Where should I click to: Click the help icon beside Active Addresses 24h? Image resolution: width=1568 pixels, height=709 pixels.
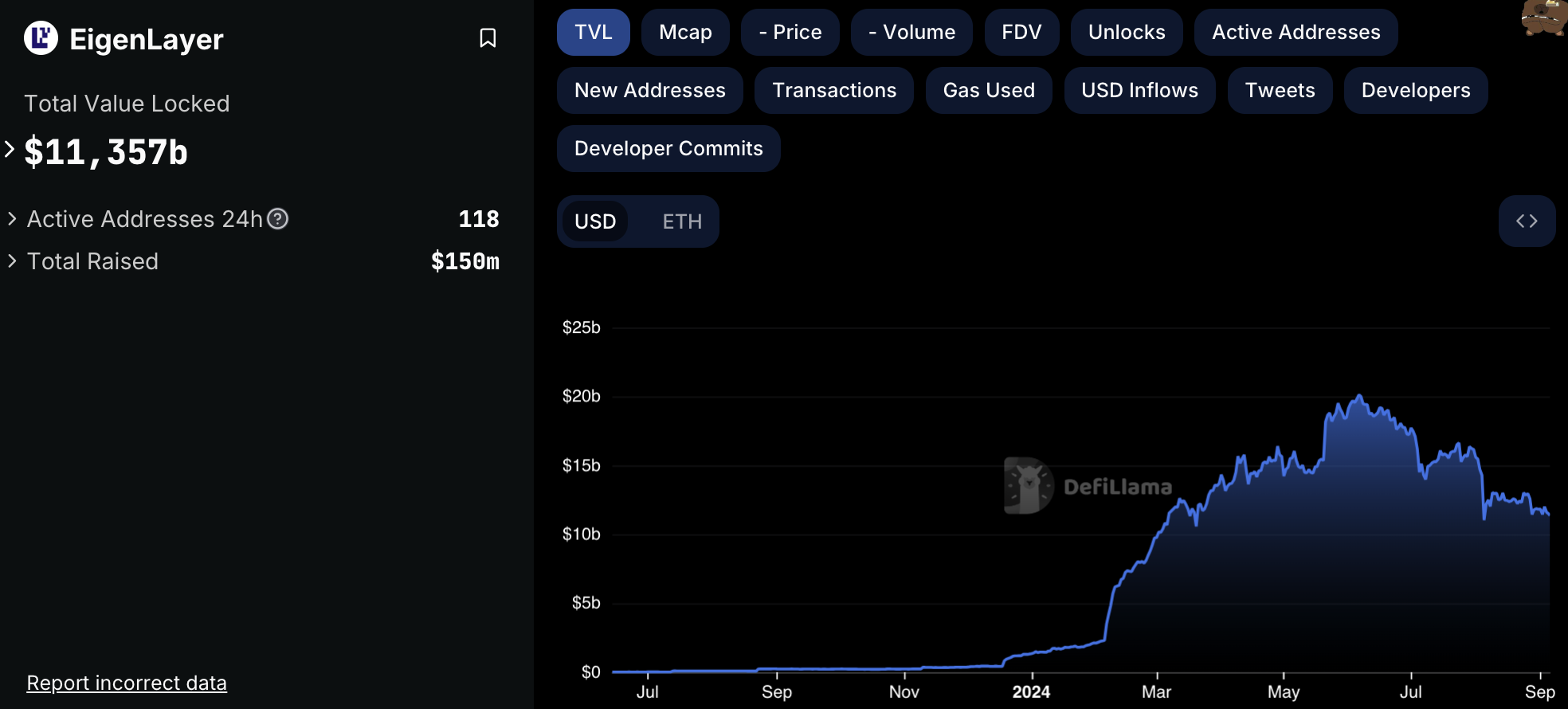coord(277,218)
